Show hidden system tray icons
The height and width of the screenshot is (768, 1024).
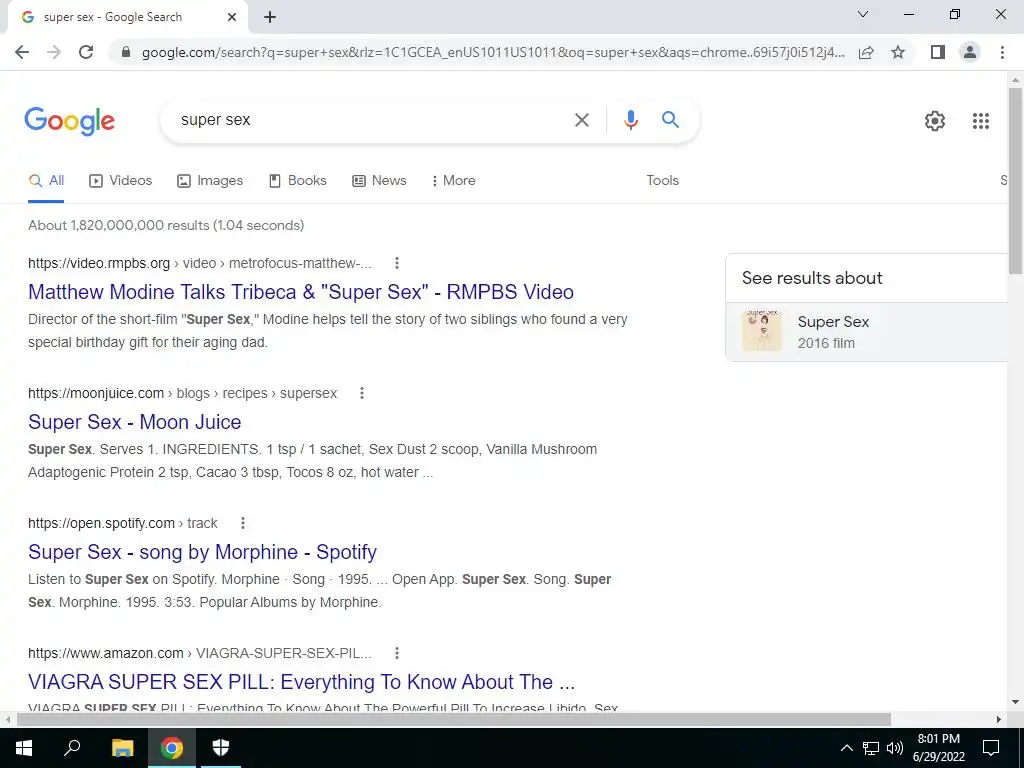tap(846, 748)
